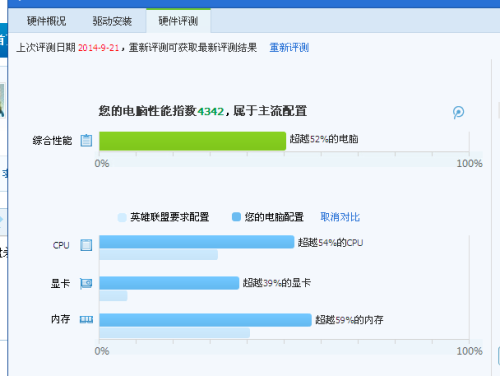Click the share icon beside performance index
The width and height of the screenshot is (500, 376).
click(x=458, y=112)
